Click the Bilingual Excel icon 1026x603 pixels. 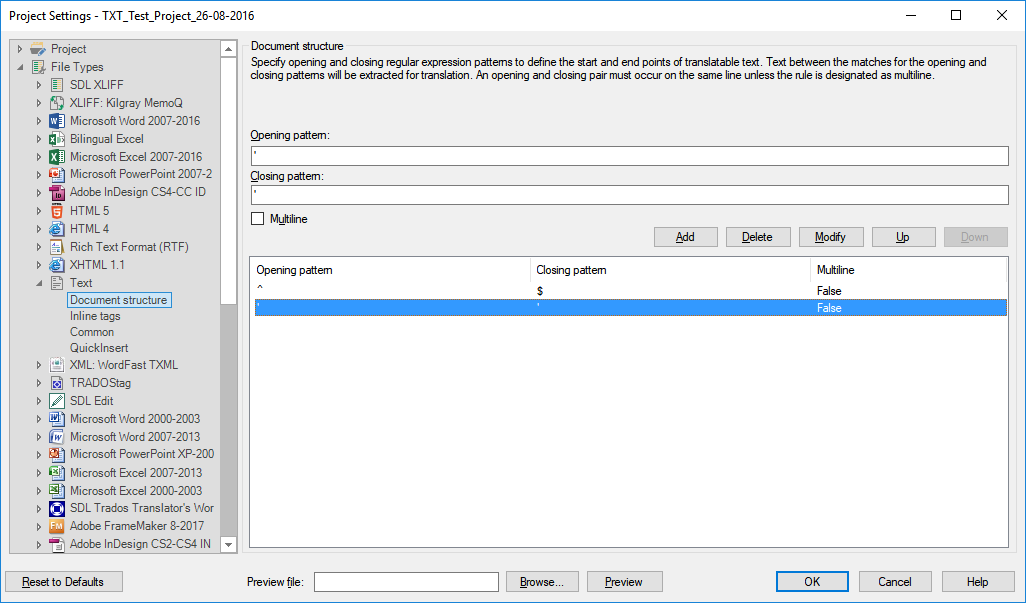57,139
